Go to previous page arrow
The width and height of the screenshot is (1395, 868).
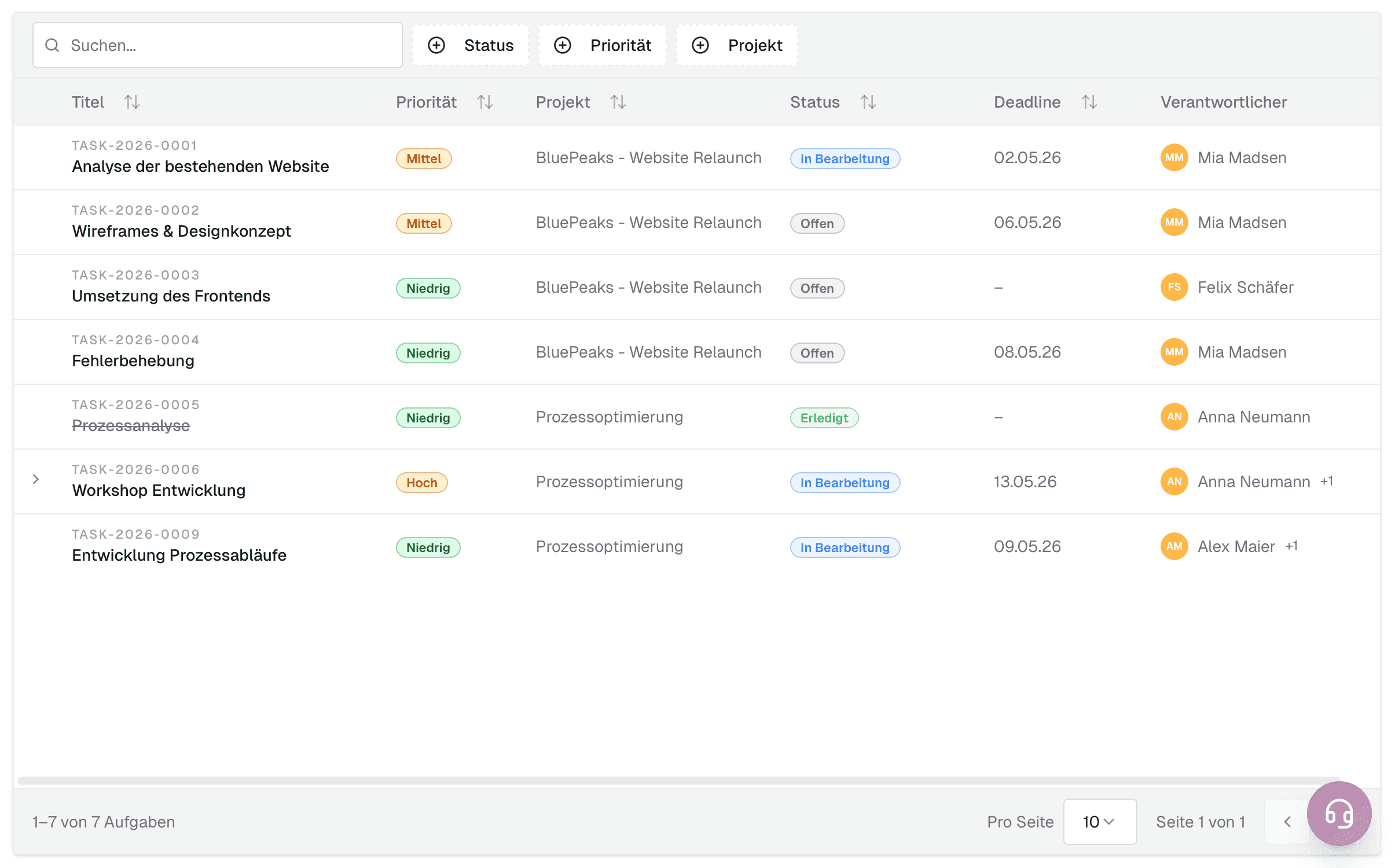coord(1287,822)
